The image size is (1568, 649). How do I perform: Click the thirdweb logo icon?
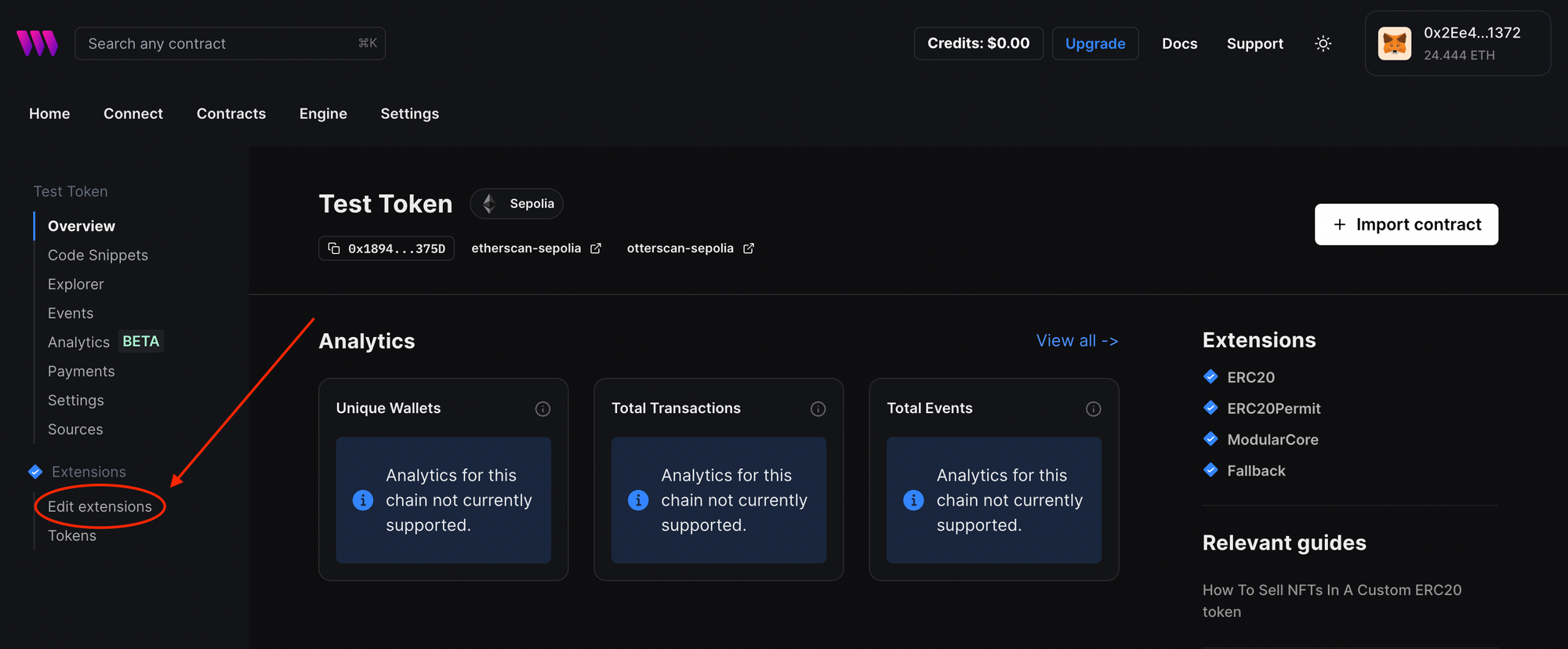(x=37, y=43)
